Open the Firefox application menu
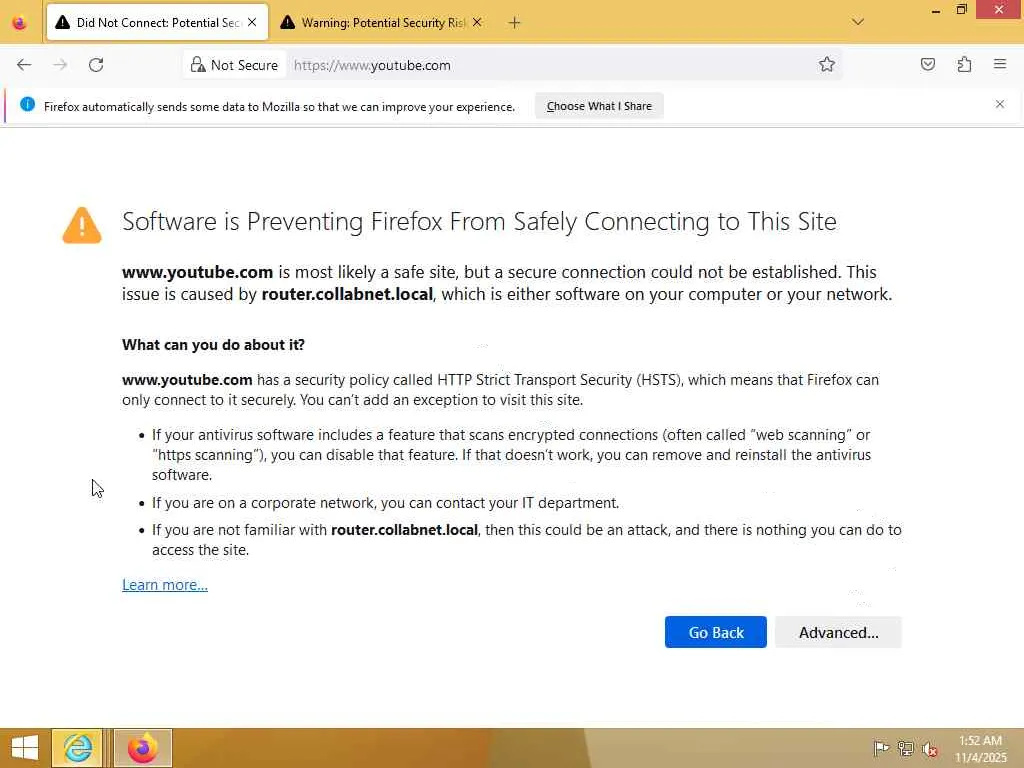Viewport: 1024px width, 768px height. [1000, 65]
